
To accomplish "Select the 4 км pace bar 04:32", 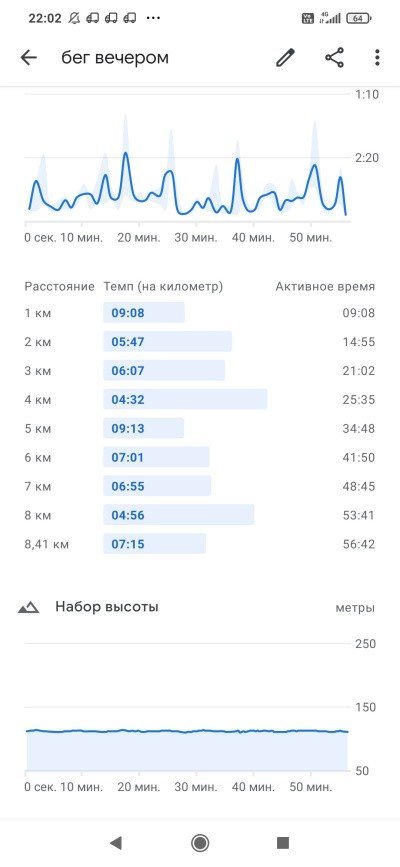I will coord(185,399).
